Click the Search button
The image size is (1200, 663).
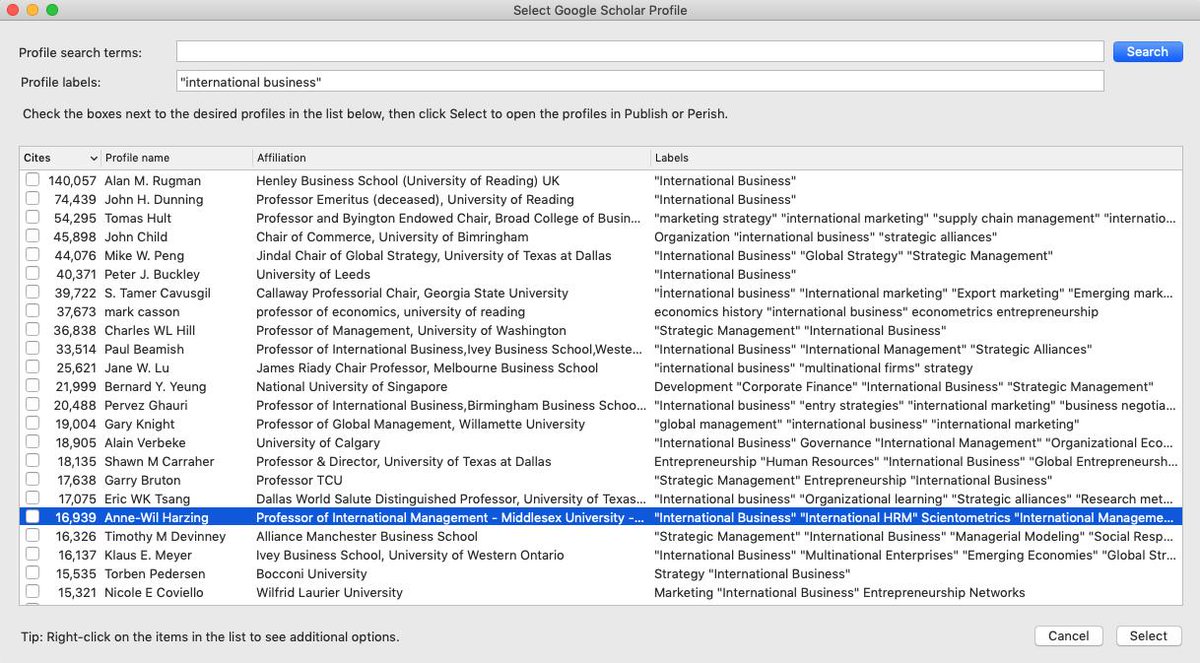click(1147, 52)
